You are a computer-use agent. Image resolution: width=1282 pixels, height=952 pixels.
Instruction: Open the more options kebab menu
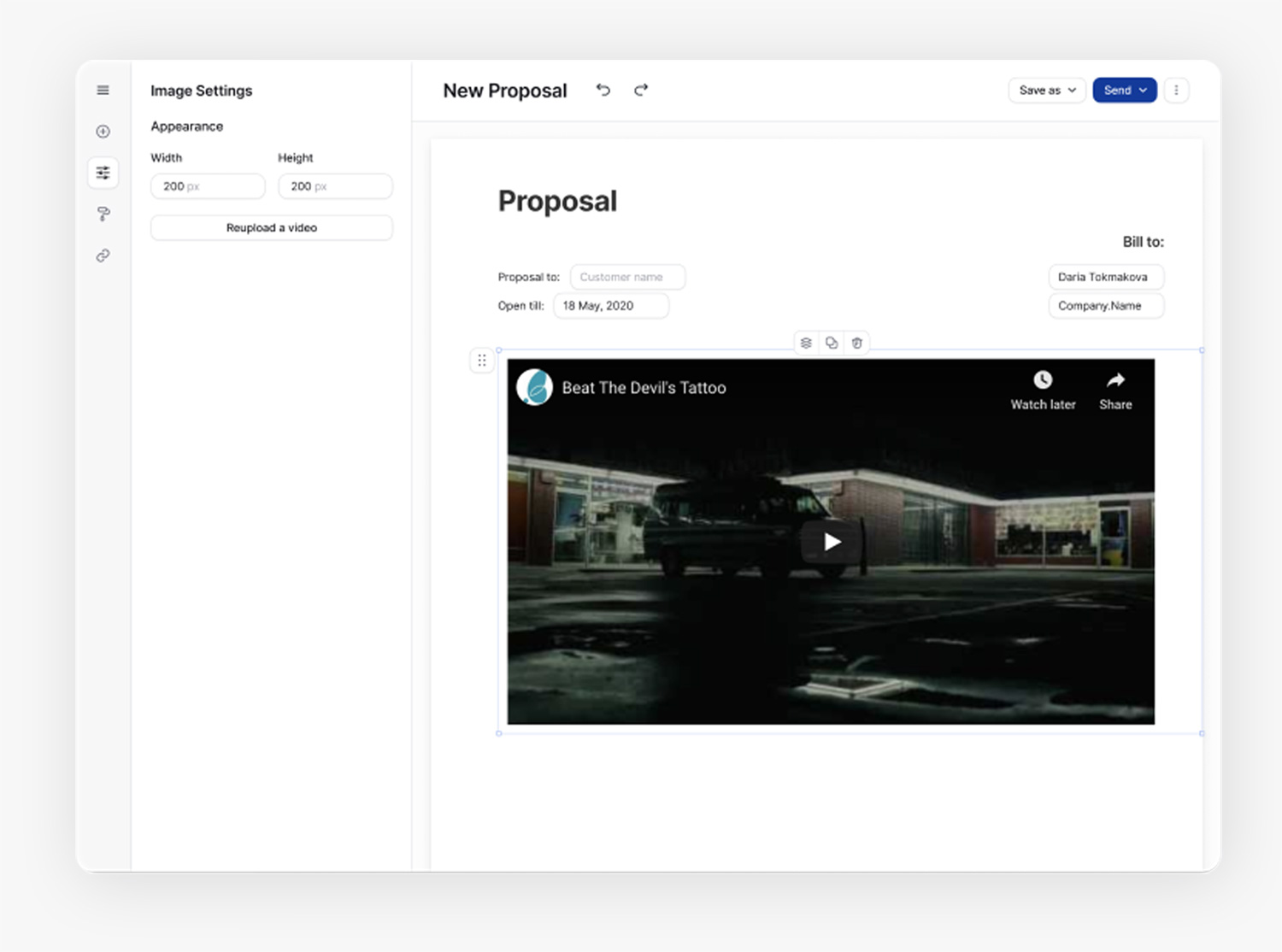[x=1176, y=90]
